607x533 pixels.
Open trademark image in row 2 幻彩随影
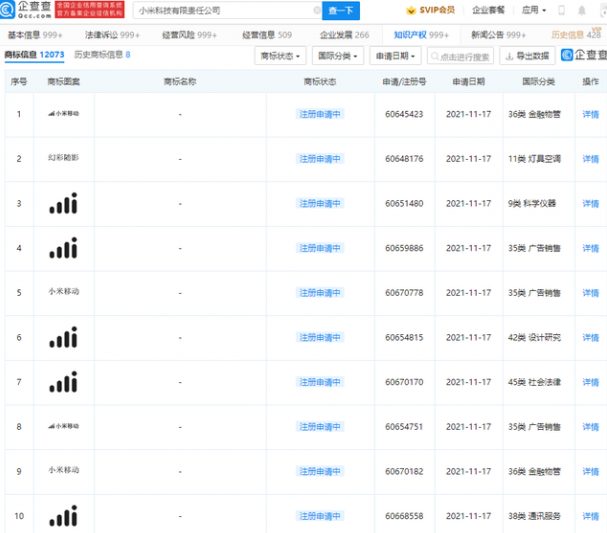coord(63,158)
